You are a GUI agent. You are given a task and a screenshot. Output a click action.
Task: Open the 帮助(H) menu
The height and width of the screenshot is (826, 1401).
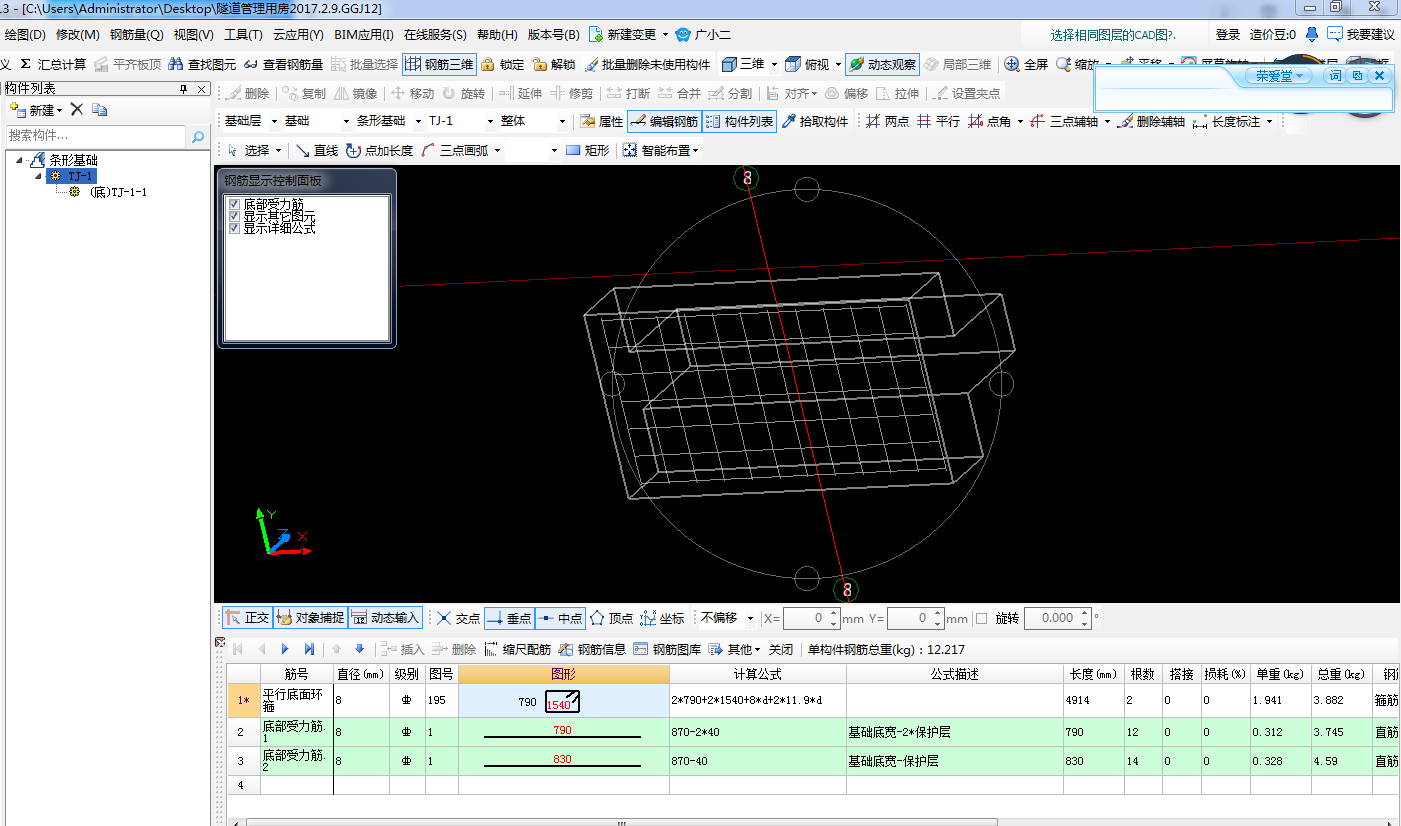coord(497,34)
